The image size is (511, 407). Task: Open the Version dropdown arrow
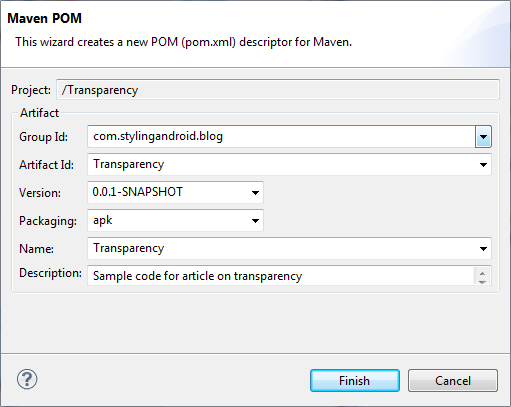click(x=255, y=193)
